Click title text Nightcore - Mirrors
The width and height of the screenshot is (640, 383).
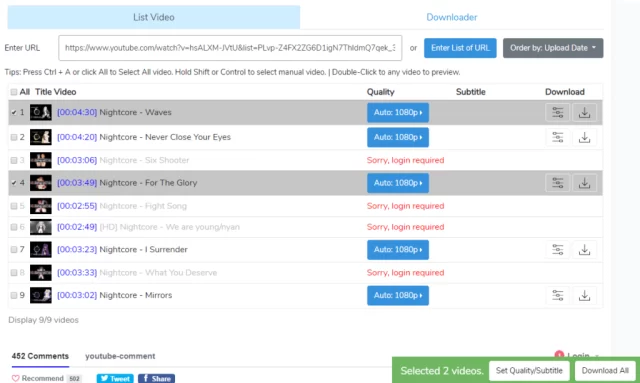136,295
